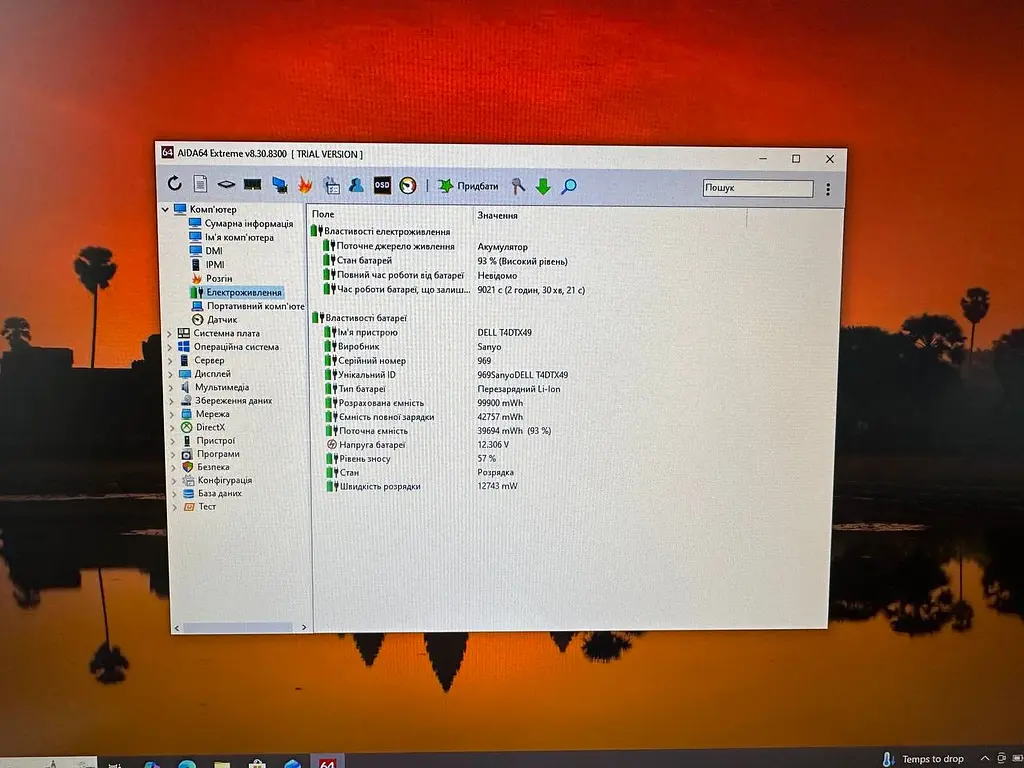Select Сумарна інформація in the tree
The image size is (1024, 768).
click(241, 223)
